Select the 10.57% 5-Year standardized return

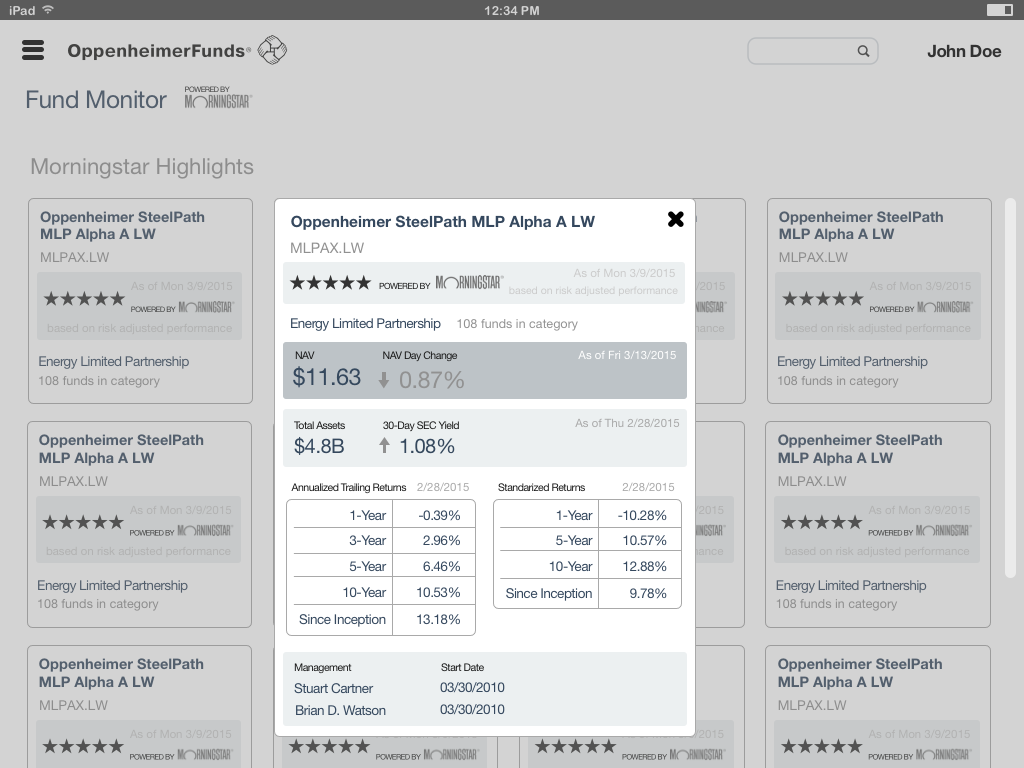(645, 541)
